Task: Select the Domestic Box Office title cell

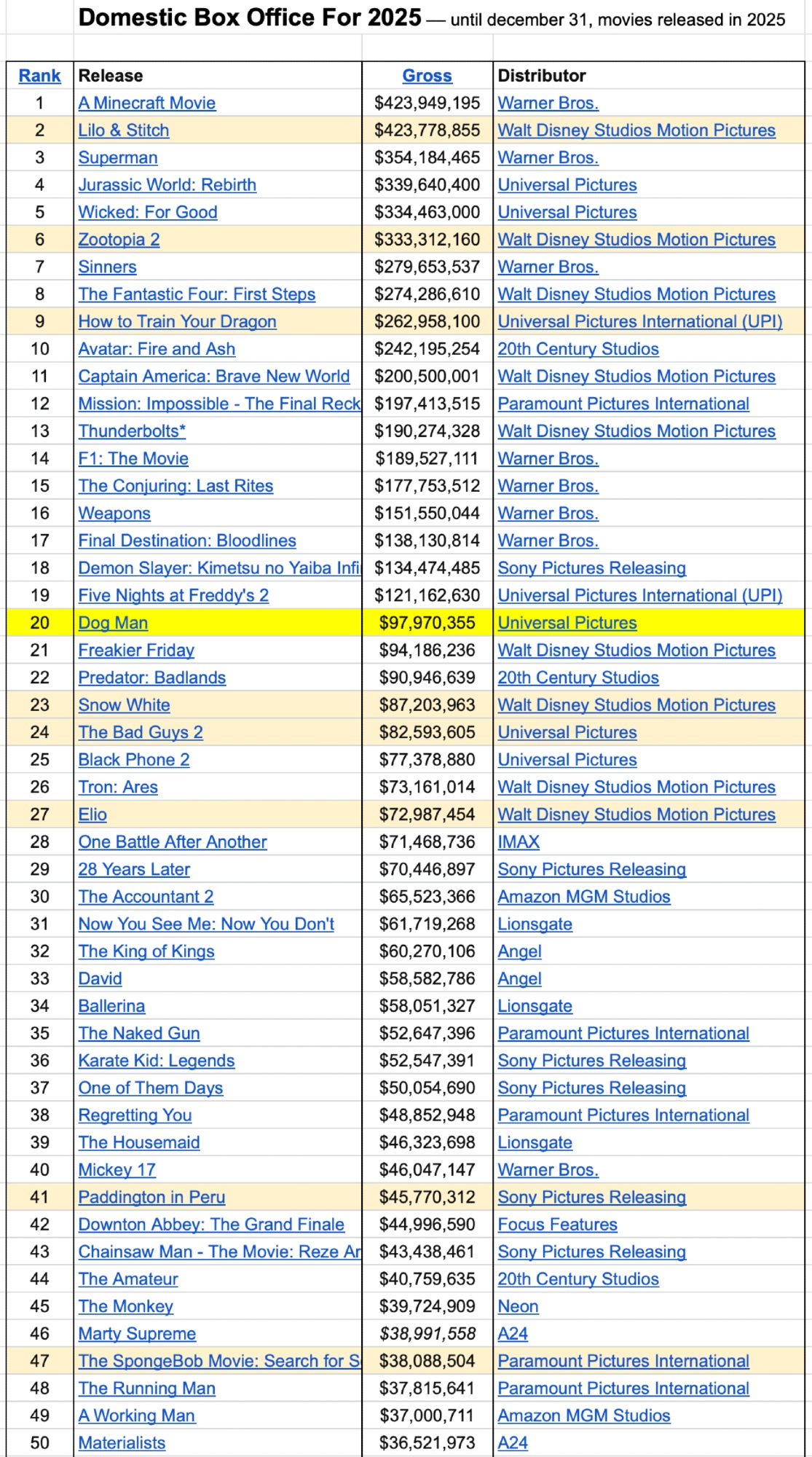Action: [x=249, y=17]
